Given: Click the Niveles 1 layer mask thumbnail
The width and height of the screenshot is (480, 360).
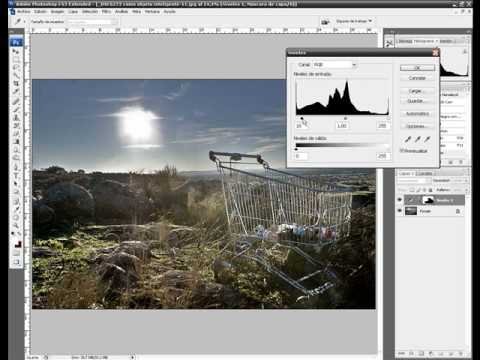Looking at the screenshot, I should tap(428, 200).
